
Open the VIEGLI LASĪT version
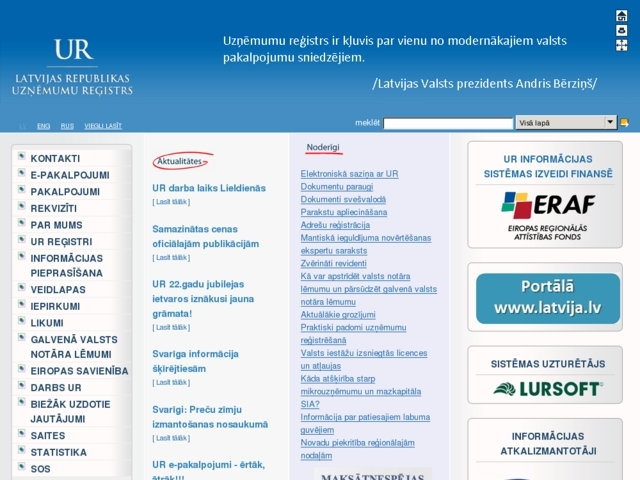coord(103,126)
